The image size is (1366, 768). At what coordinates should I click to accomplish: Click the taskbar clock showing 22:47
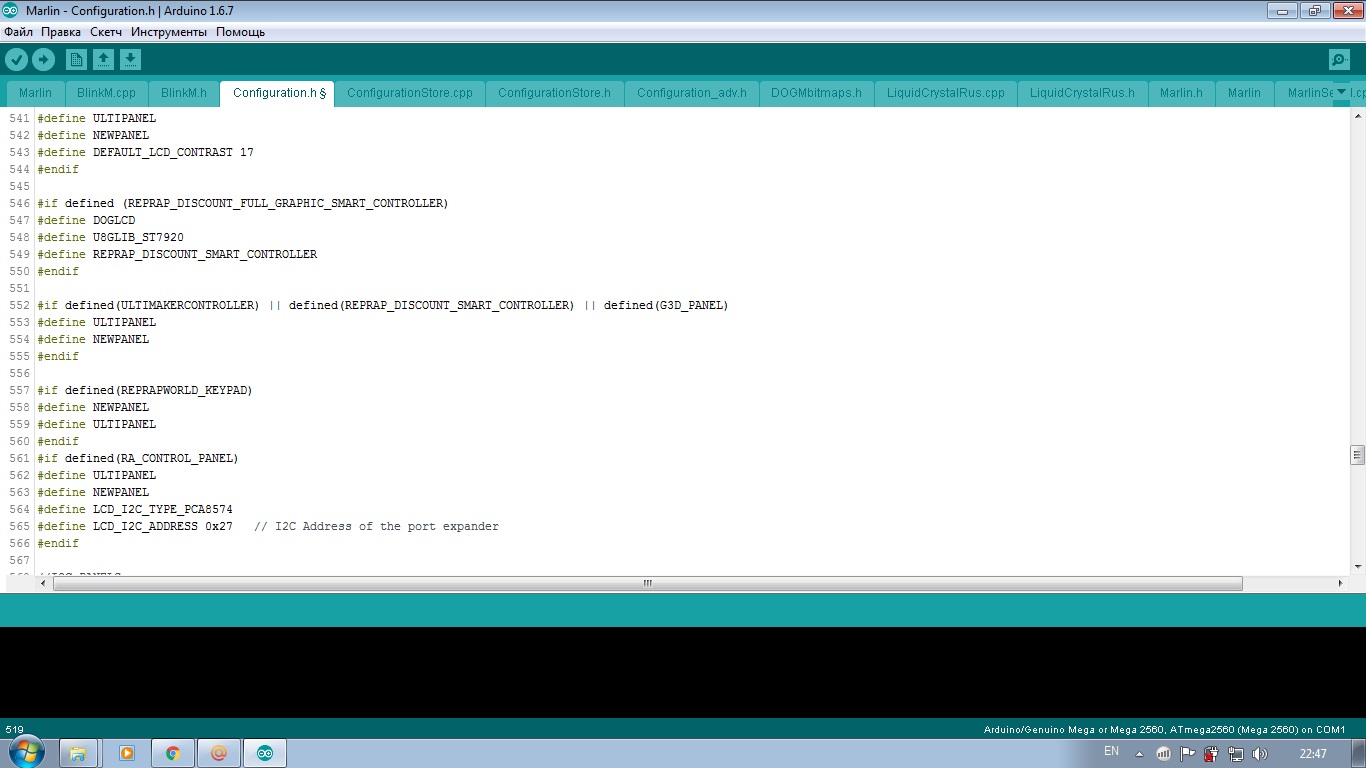tap(1313, 753)
